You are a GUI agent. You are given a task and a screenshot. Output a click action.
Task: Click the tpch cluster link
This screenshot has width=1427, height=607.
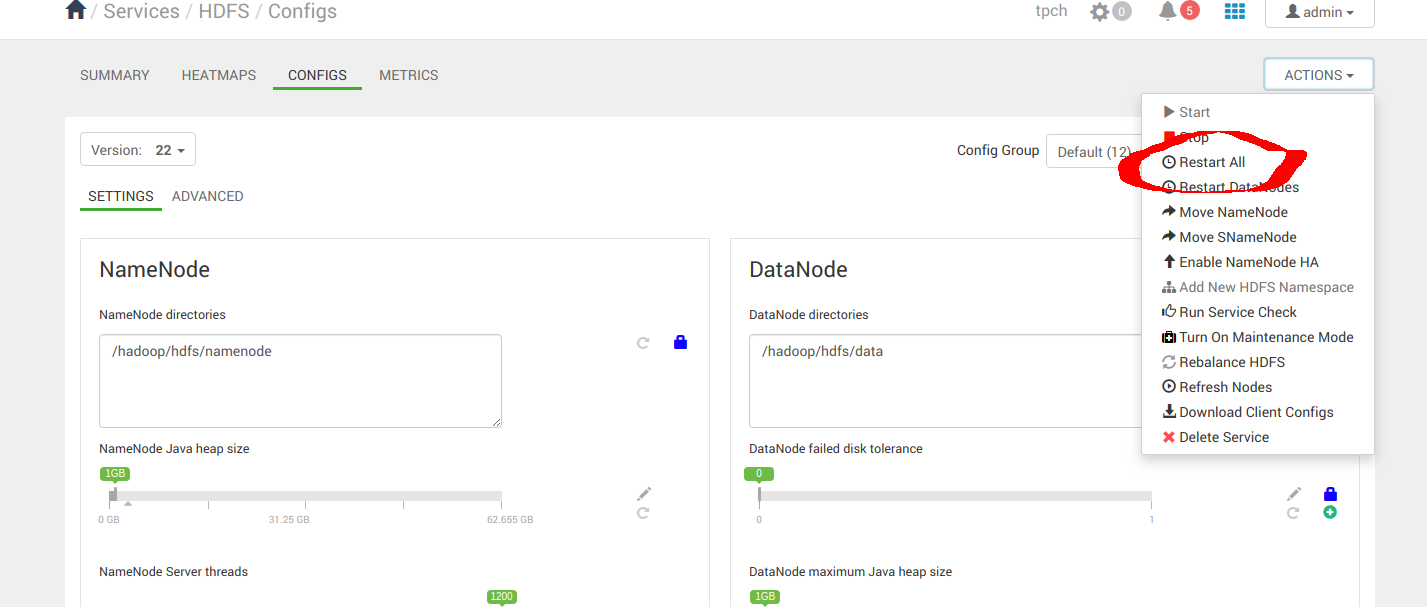(x=1051, y=11)
